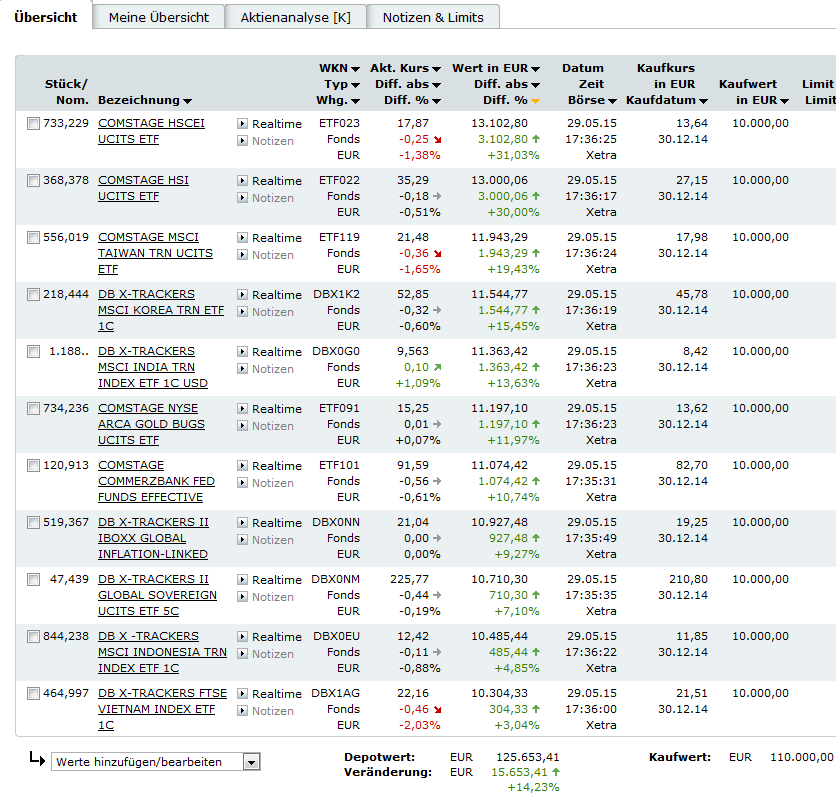Image resolution: width=836 pixels, height=809 pixels.
Task: Open Notizen icon for MSCI INDIA row
Action: 242,369
